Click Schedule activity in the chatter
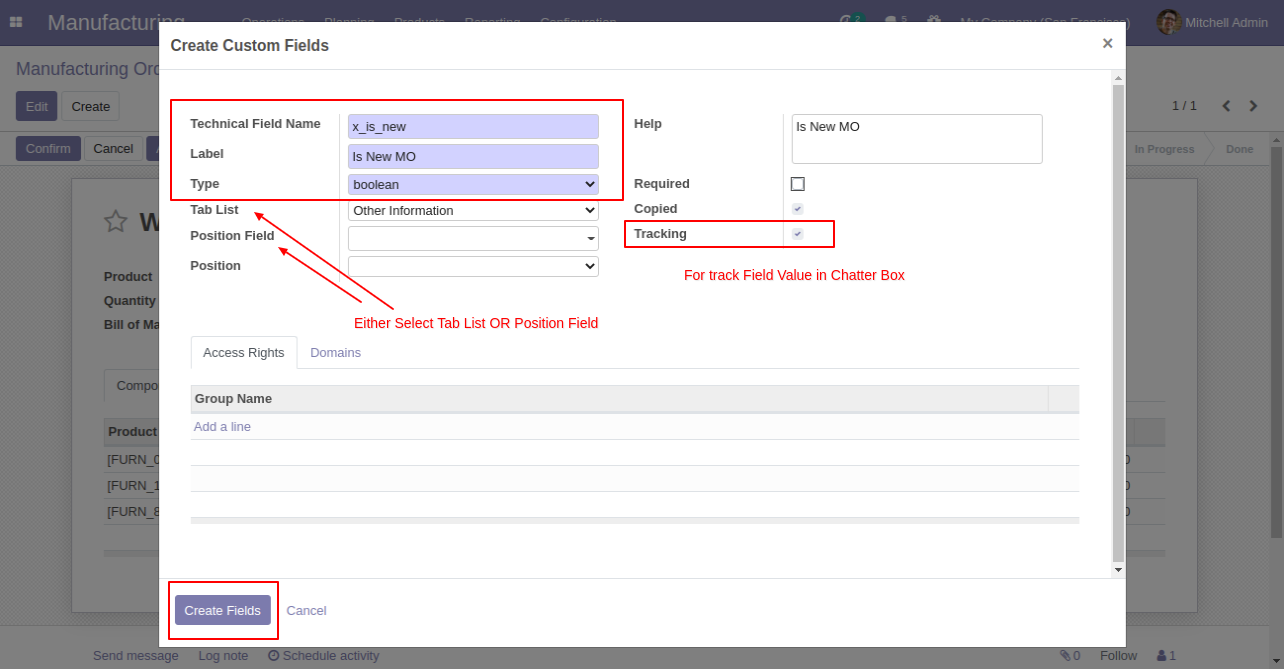The height and width of the screenshot is (669, 1284). [324, 656]
